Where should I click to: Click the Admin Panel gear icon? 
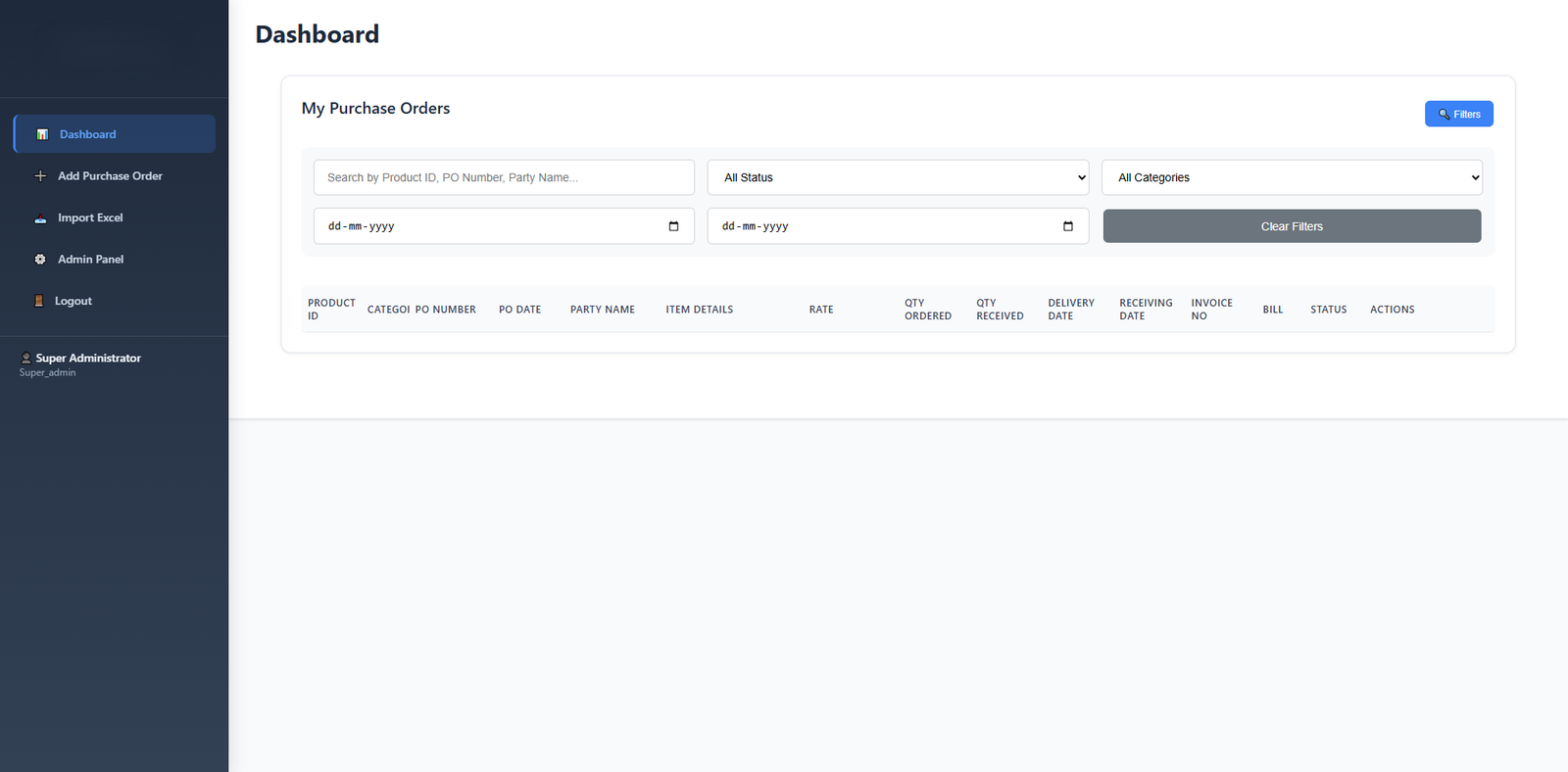(40, 260)
